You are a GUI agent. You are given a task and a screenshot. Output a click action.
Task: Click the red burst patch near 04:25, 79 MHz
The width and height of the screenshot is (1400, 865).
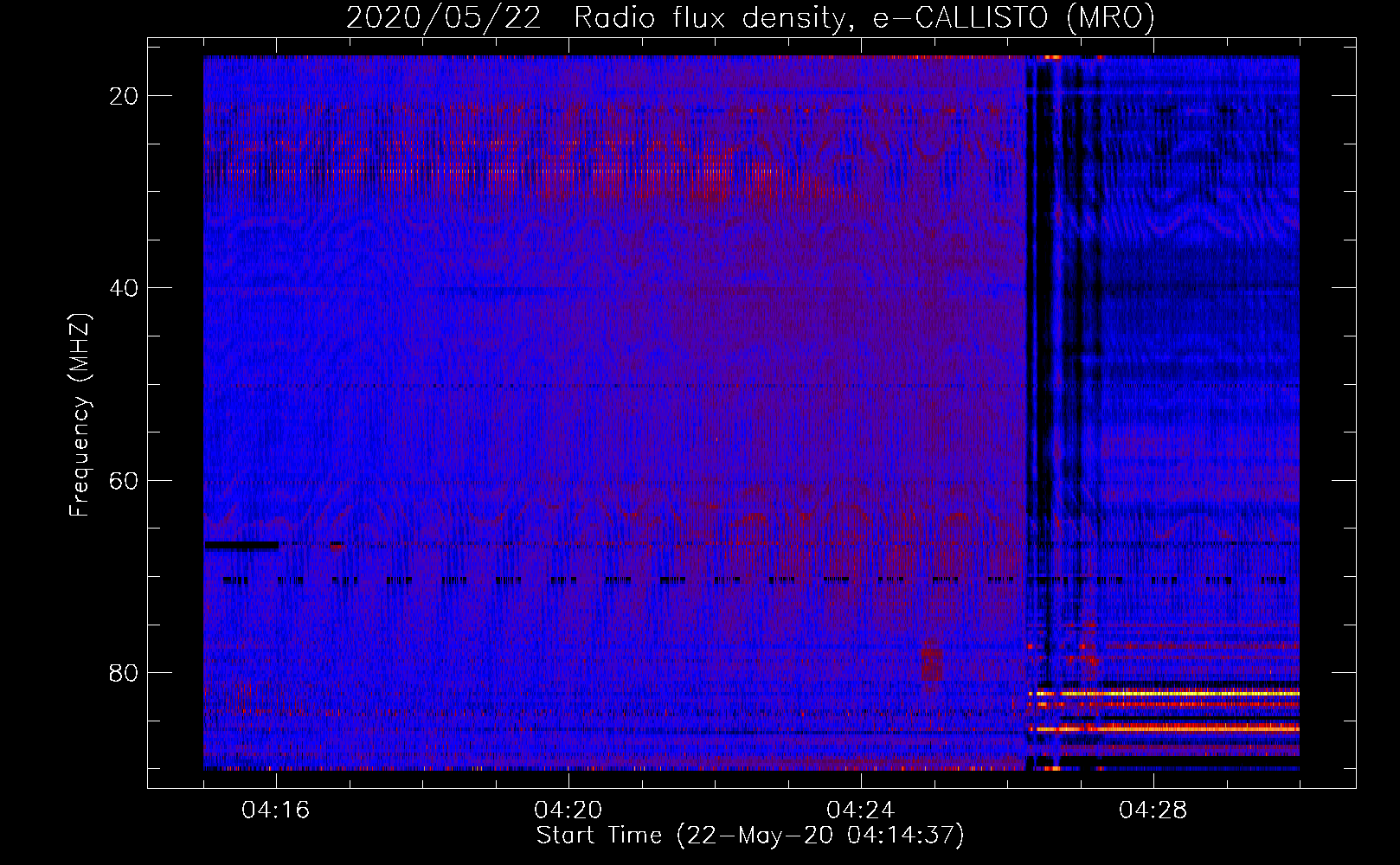click(x=932, y=661)
